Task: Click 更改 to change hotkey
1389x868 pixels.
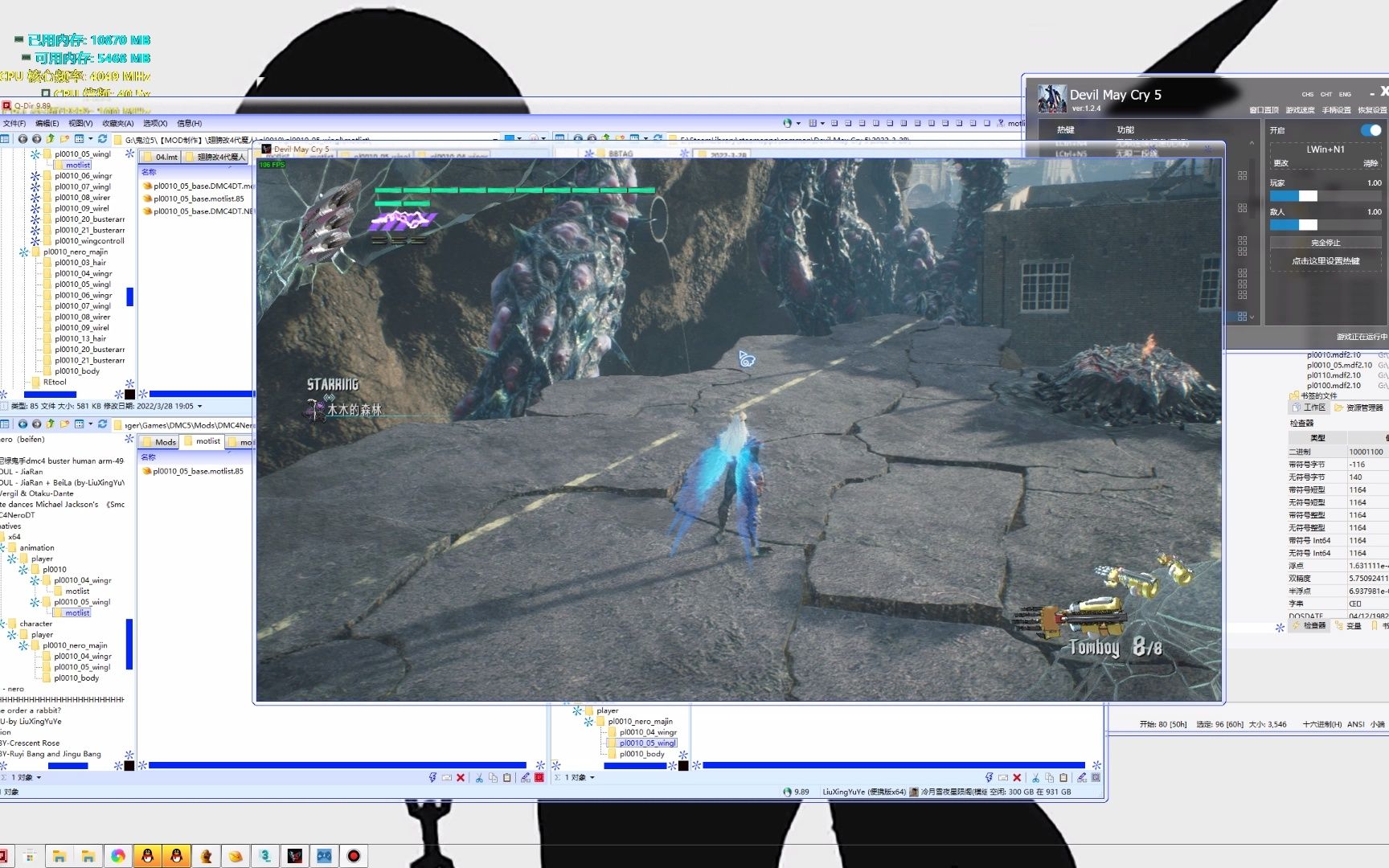Action: coord(1280,163)
